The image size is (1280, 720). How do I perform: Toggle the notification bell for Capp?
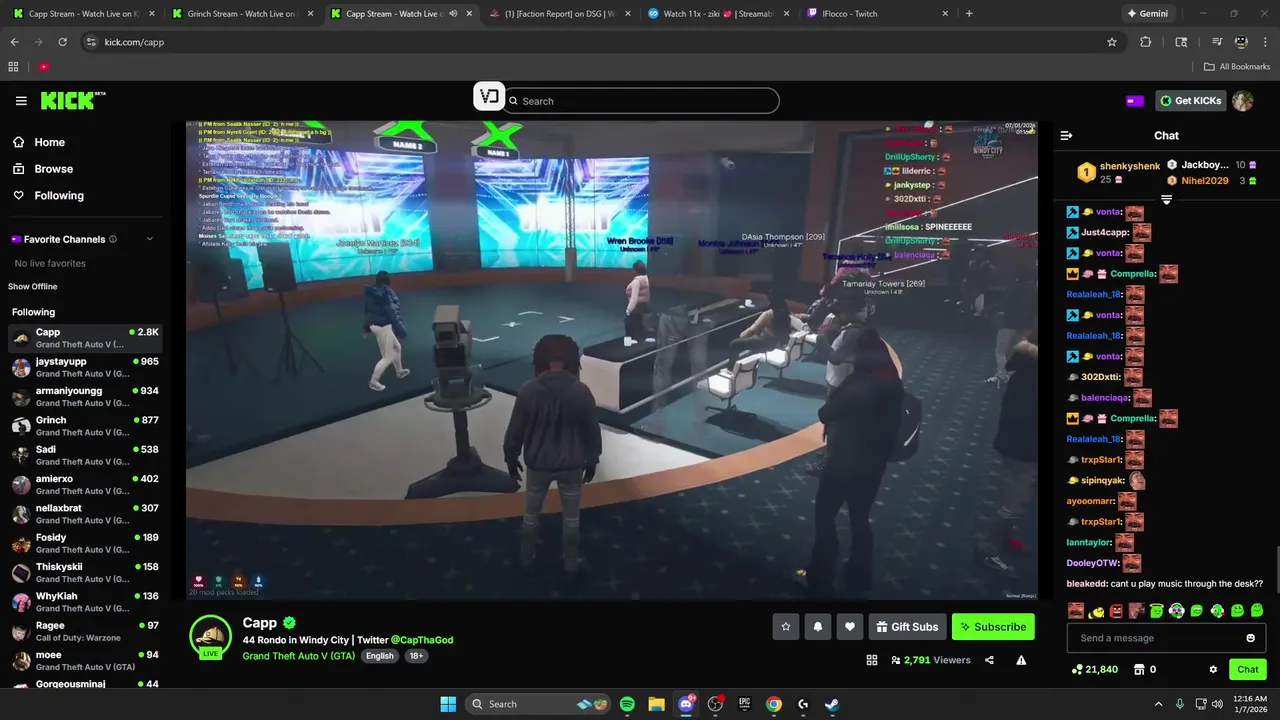818,627
